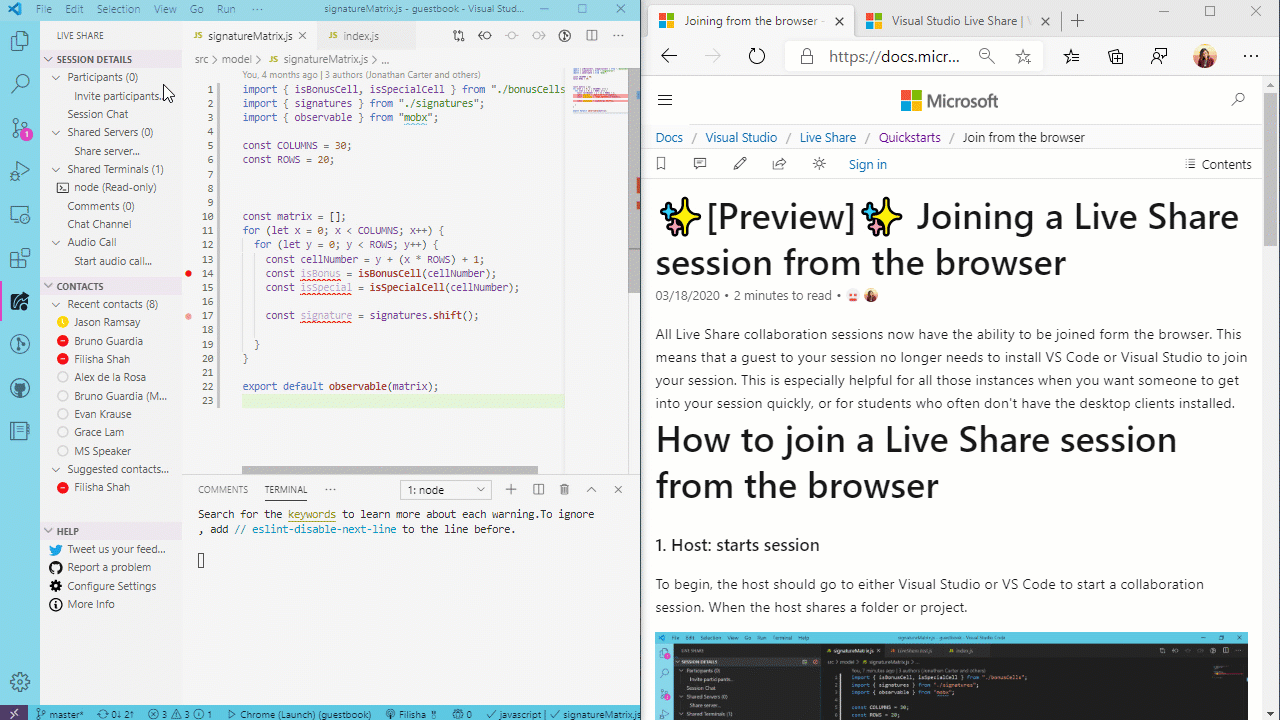Viewport: 1280px width, 720px height.
Task: Collapse the Participants (0) section
Action: coord(57,77)
